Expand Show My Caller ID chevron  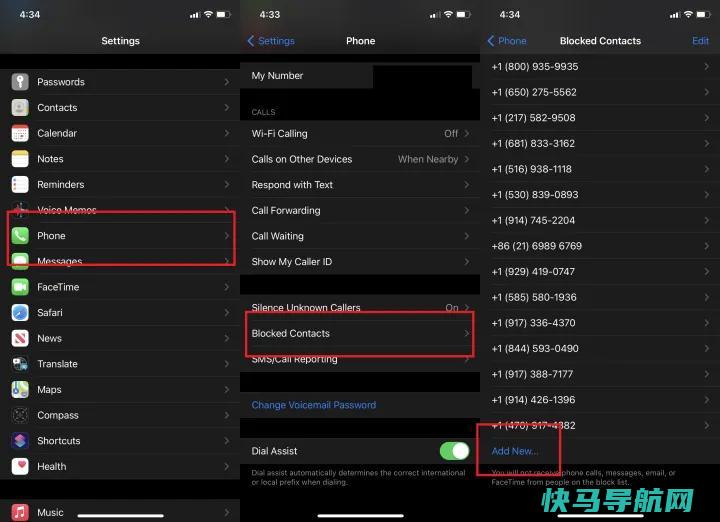pyautogui.click(x=467, y=262)
